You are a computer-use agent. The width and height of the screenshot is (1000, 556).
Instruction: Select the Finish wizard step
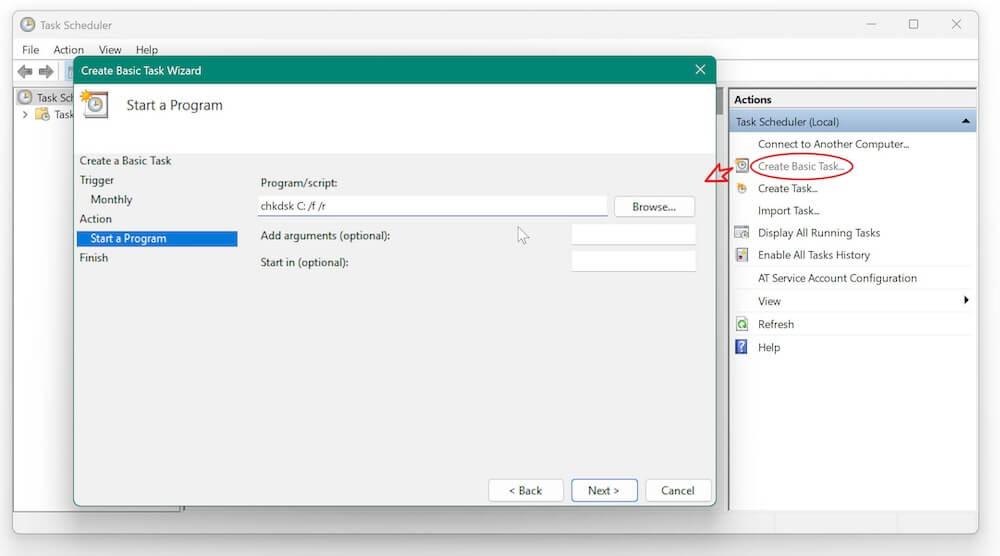tap(93, 258)
